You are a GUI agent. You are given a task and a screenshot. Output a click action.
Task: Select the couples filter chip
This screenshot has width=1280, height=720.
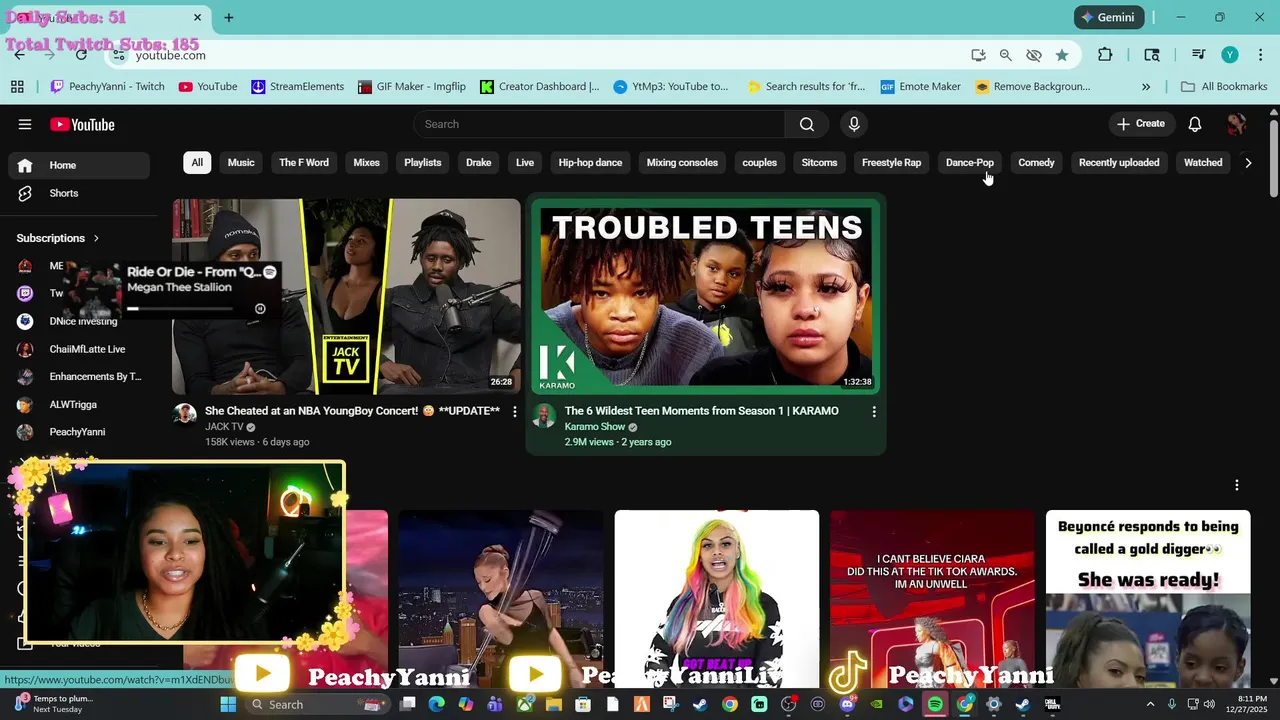760,162
